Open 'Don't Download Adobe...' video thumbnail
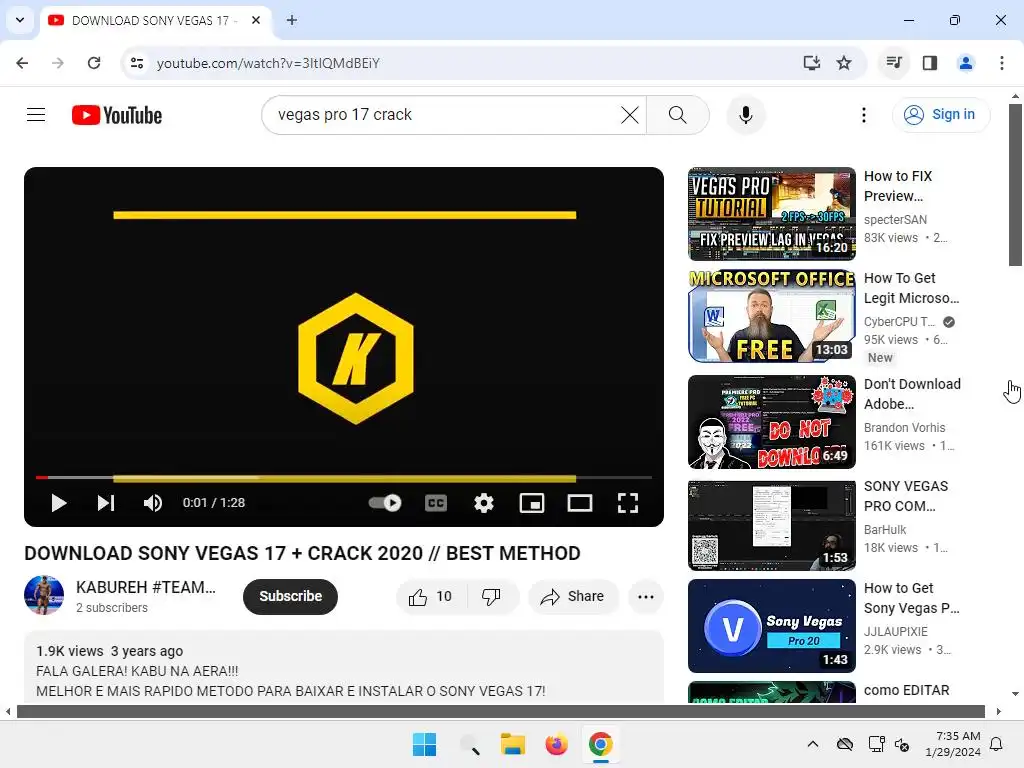This screenshot has height=768, width=1024. click(x=772, y=422)
